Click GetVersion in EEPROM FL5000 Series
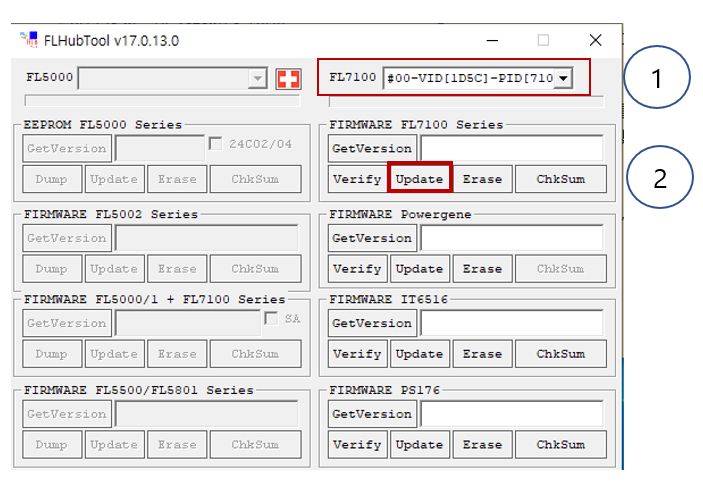 point(67,148)
